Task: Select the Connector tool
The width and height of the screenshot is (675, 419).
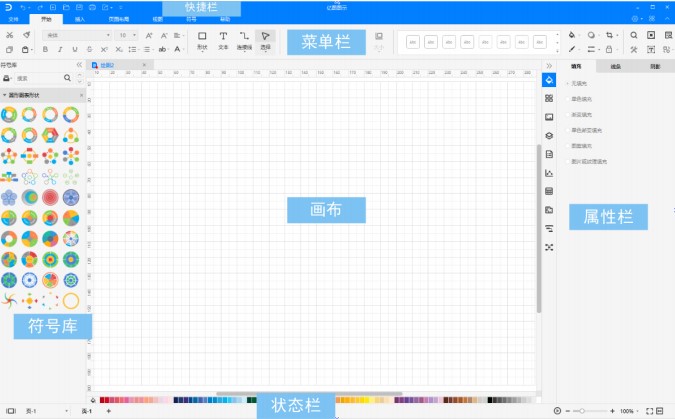Action: point(244,40)
